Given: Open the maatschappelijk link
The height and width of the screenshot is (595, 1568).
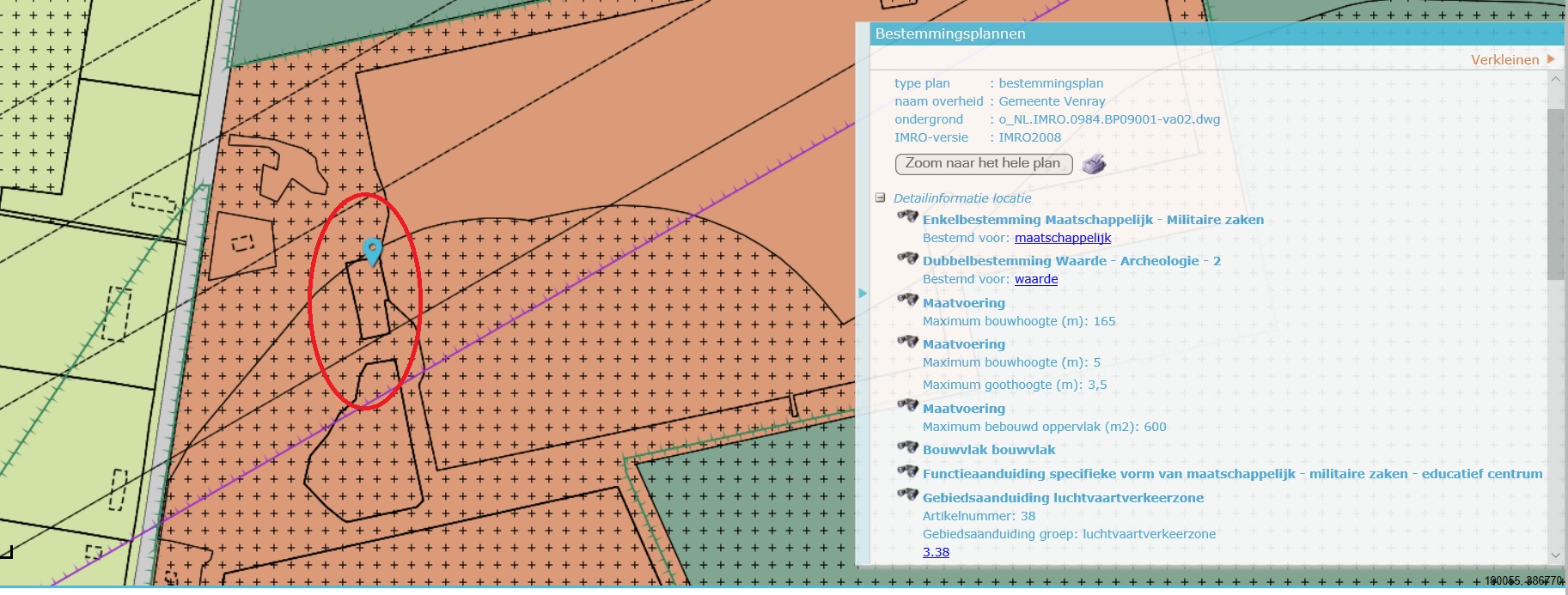Looking at the screenshot, I should 1063,238.
